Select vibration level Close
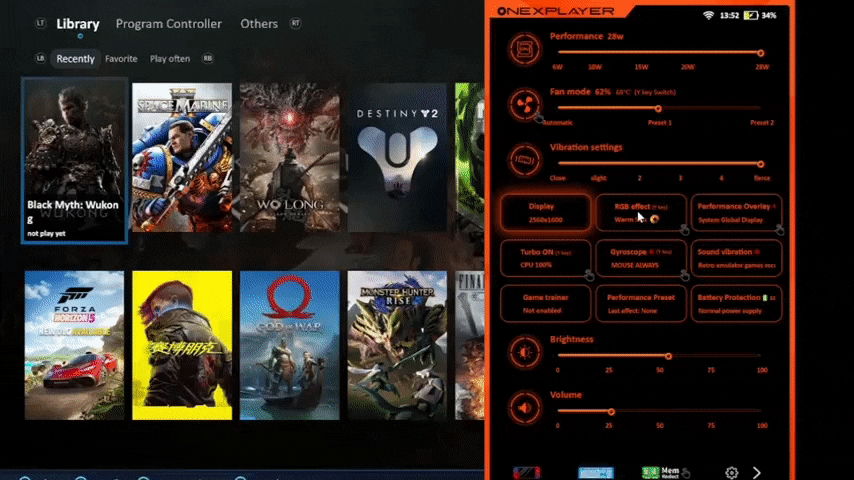The width and height of the screenshot is (854, 480). [557, 178]
